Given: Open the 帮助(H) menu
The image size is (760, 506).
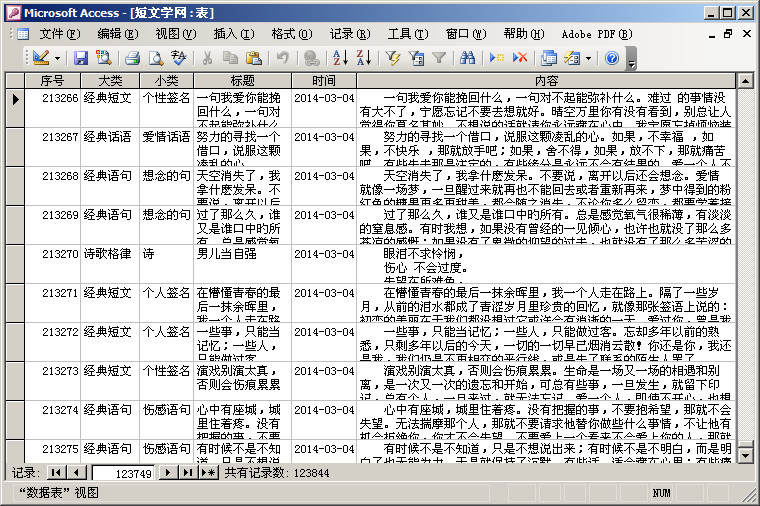Looking at the screenshot, I should click(524, 34).
